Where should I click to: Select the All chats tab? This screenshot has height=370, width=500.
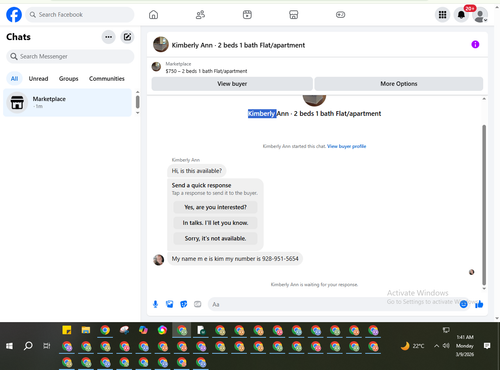[14, 79]
